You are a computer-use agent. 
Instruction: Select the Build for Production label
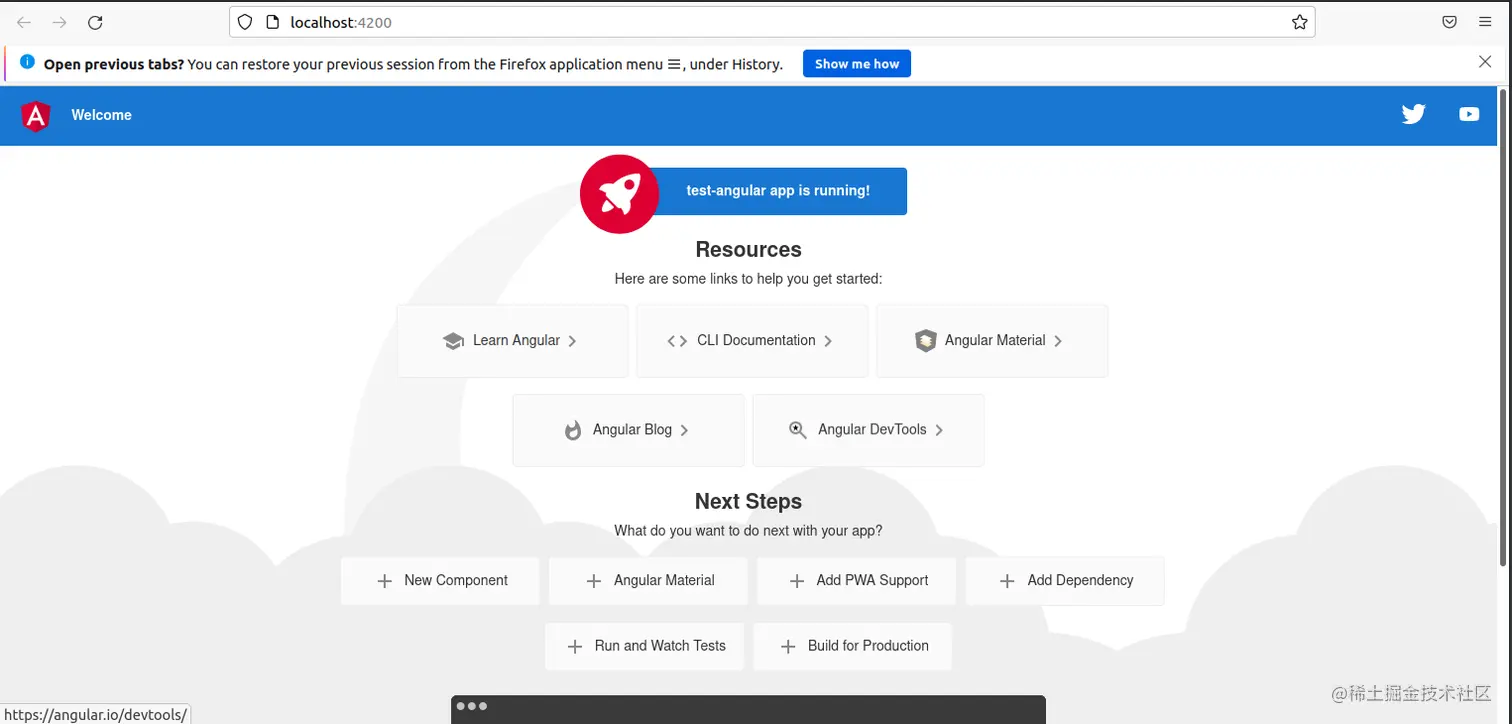coord(868,646)
